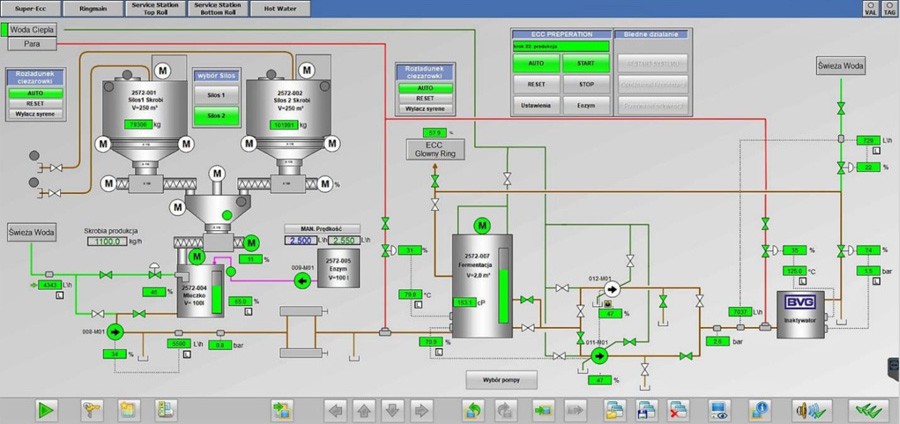Click the Para label button
900x424 pixels.
click(32, 44)
